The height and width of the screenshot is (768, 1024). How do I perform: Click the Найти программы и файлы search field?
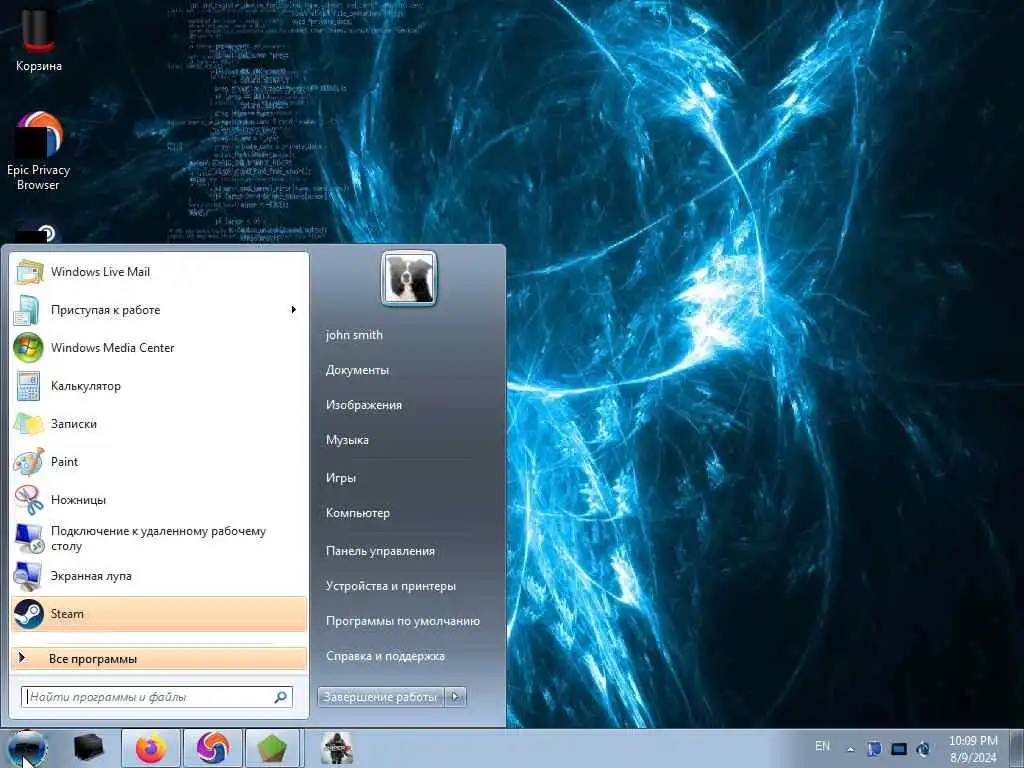(x=157, y=697)
